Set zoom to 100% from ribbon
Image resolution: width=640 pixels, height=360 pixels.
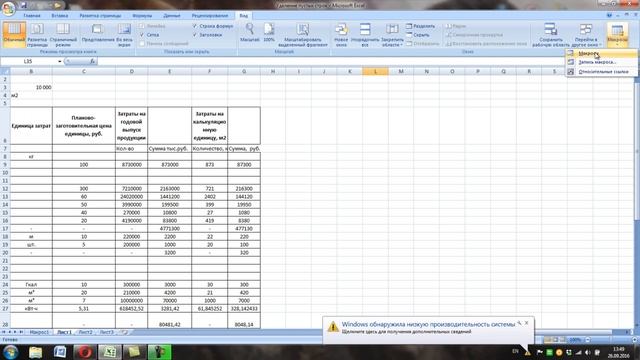pyautogui.click(x=269, y=33)
